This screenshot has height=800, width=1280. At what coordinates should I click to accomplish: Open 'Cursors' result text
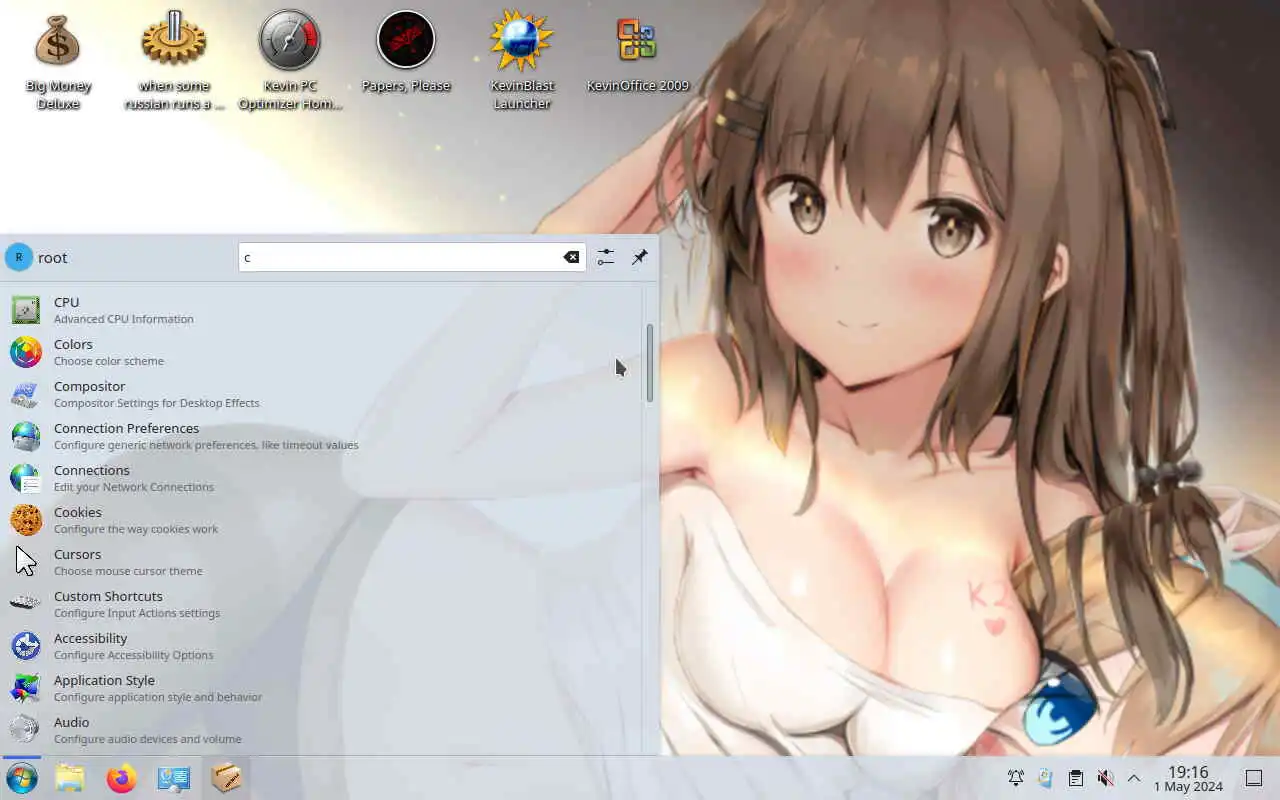click(78, 554)
